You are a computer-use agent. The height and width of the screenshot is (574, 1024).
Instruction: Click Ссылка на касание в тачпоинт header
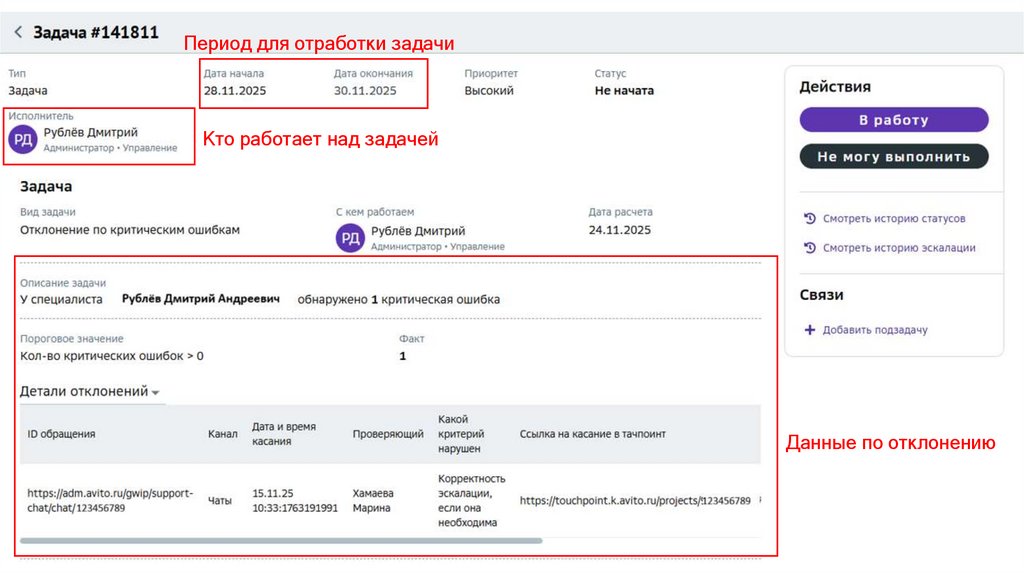[592, 434]
